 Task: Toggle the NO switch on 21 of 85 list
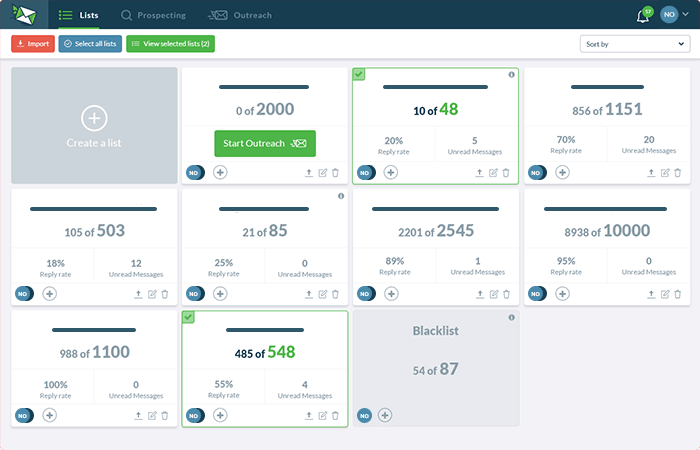tap(195, 294)
